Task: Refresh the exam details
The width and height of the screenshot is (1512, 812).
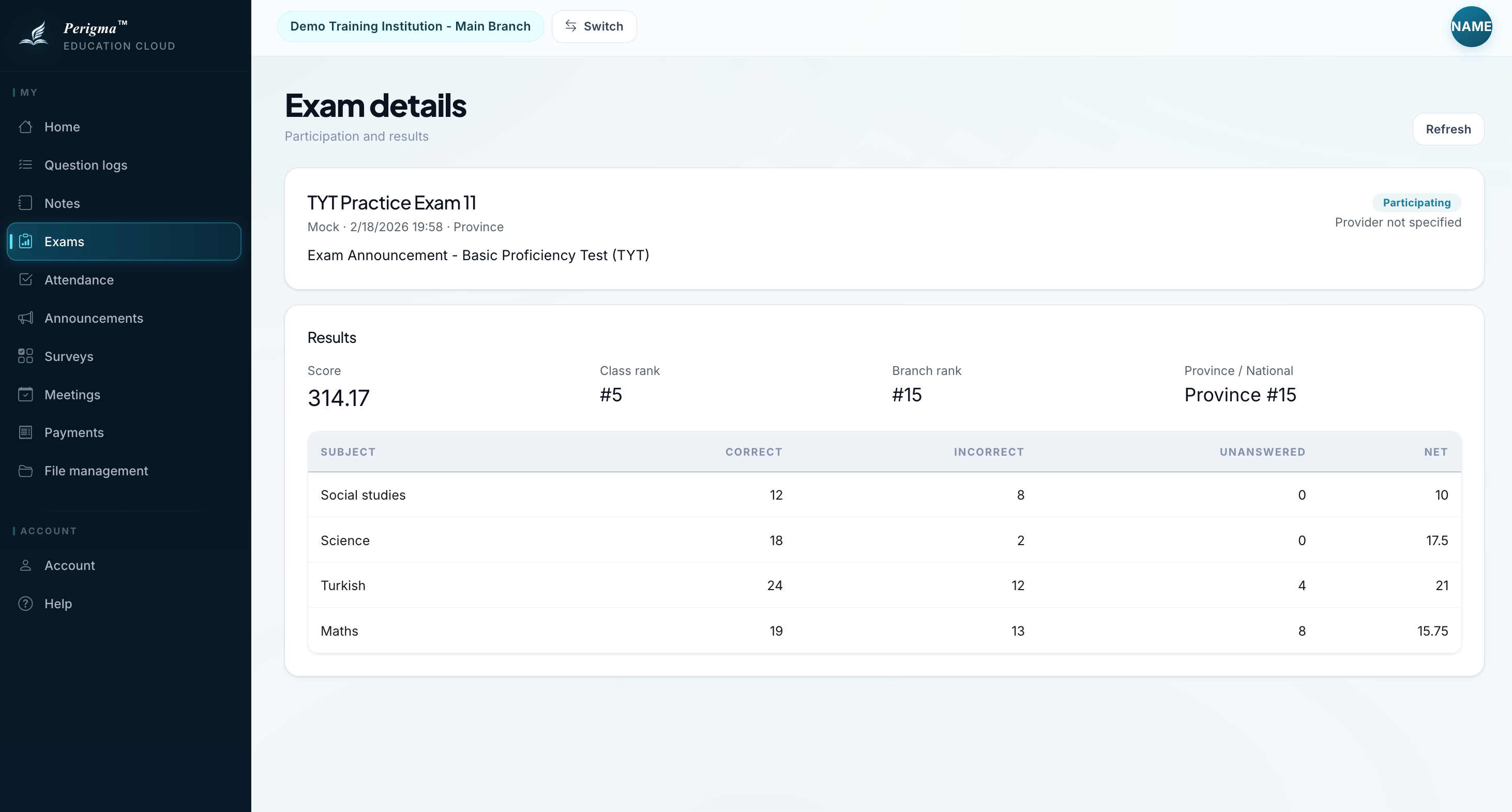Action: tap(1448, 129)
